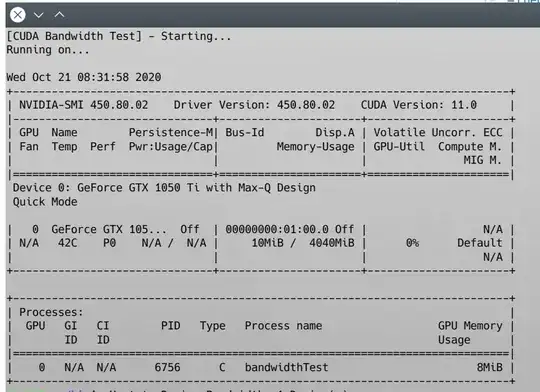Click the downward chevron in title bar
This screenshot has height=392, width=540.
(39, 15)
